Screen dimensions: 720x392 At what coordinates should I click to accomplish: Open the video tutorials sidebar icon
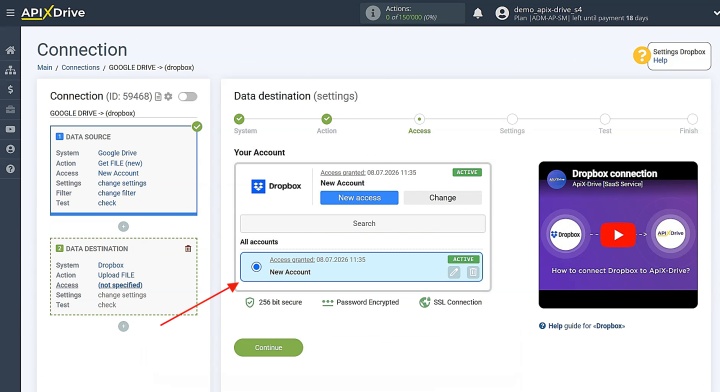tap(10, 129)
